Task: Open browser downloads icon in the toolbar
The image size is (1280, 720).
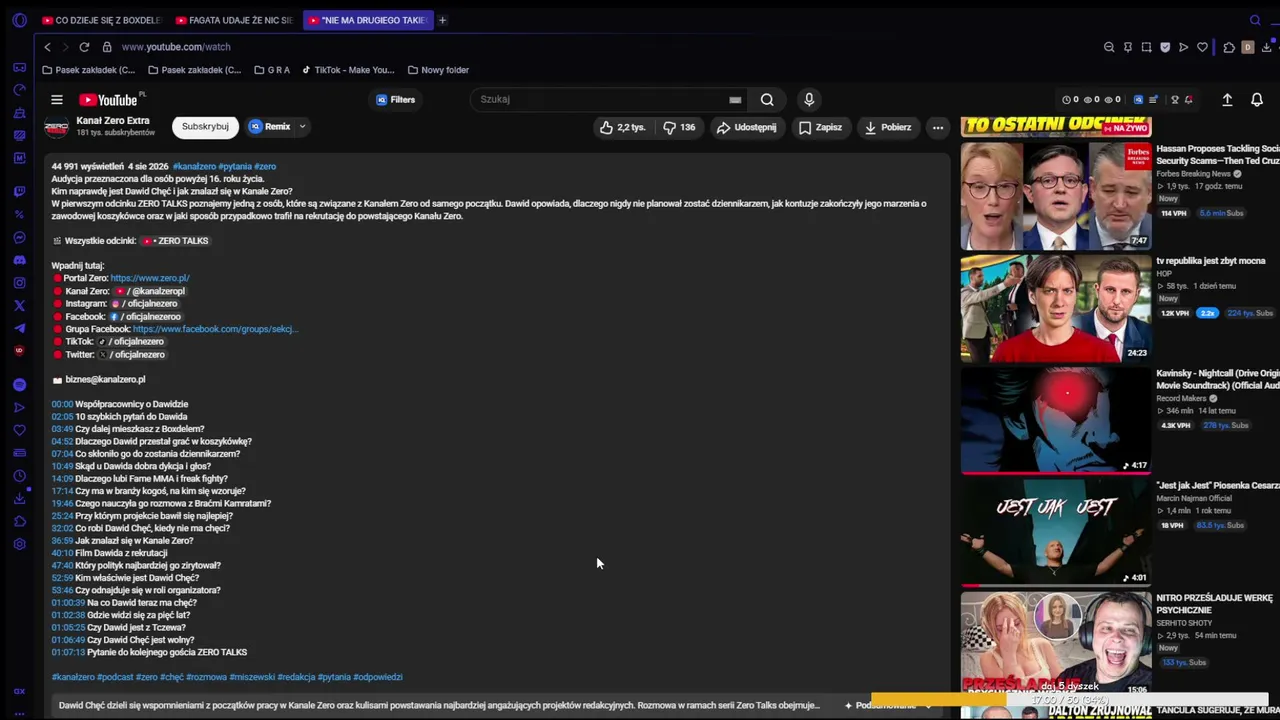Action: [x=1267, y=47]
